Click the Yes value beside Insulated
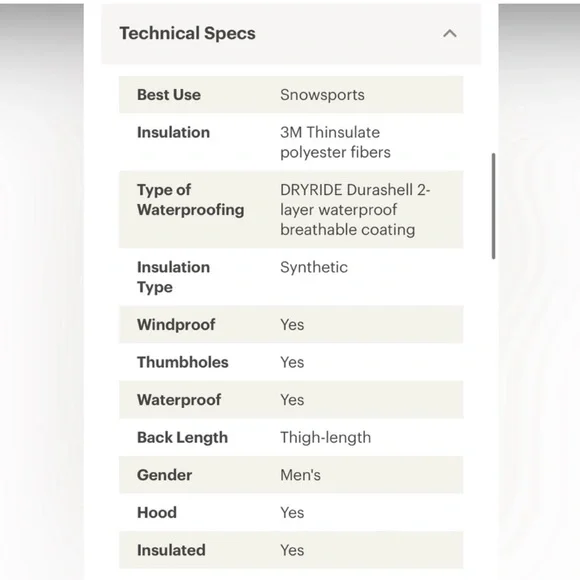Viewport: 580px width, 580px height. [x=292, y=550]
